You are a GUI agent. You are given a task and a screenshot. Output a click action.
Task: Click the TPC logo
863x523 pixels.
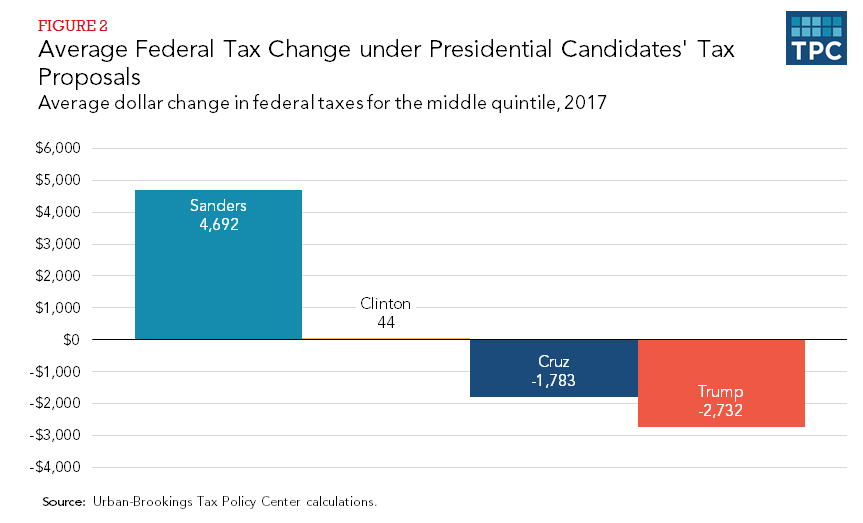click(816, 40)
